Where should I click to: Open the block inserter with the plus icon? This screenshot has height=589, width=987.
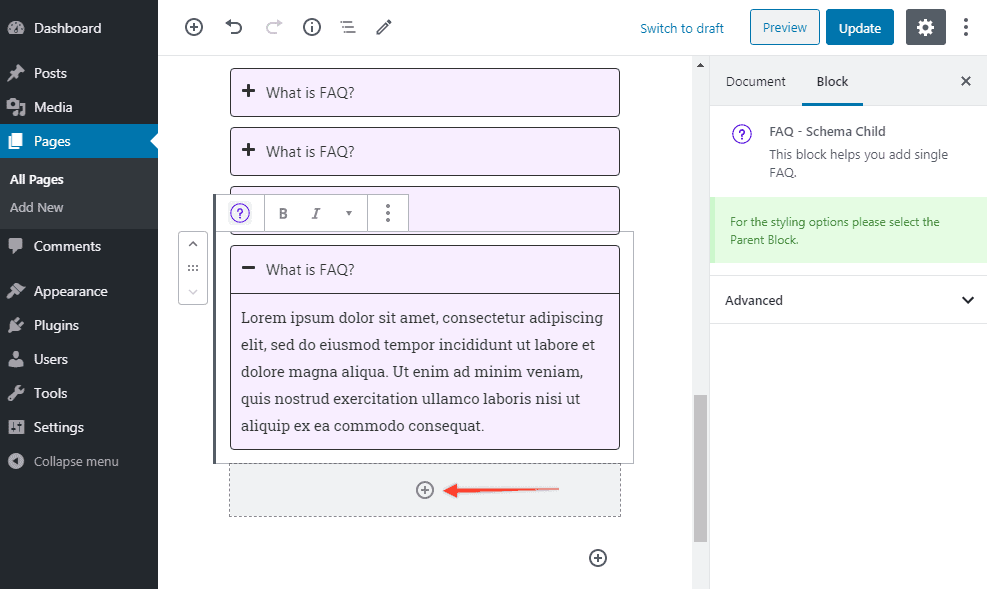[194, 27]
